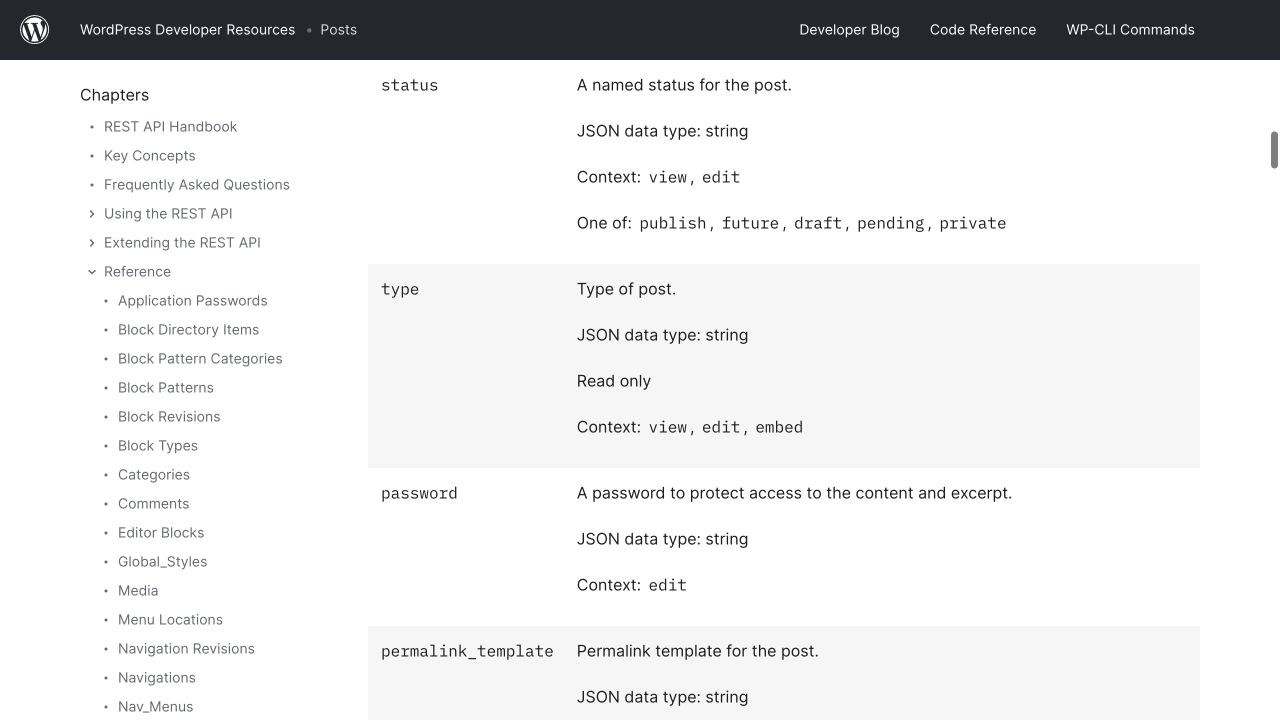Go to Application Passwords reference
Image resolution: width=1280 pixels, height=720 pixels.
[x=192, y=301]
